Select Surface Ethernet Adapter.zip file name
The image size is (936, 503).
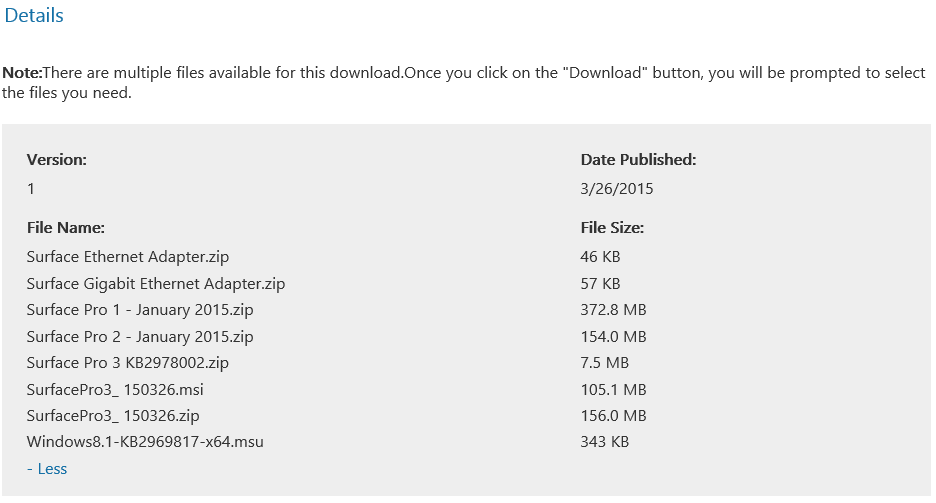(x=128, y=257)
